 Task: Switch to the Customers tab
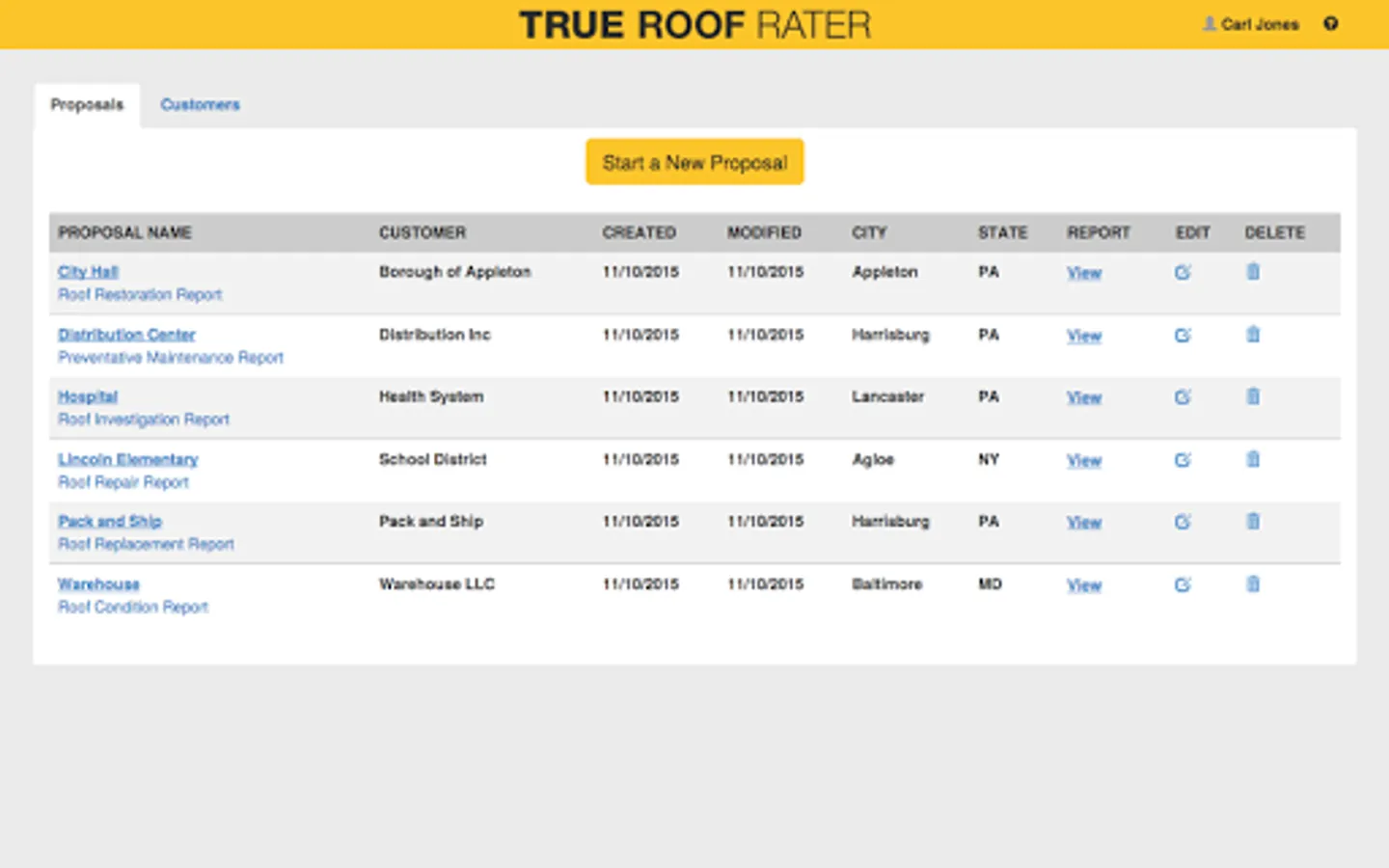[x=200, y=104]
